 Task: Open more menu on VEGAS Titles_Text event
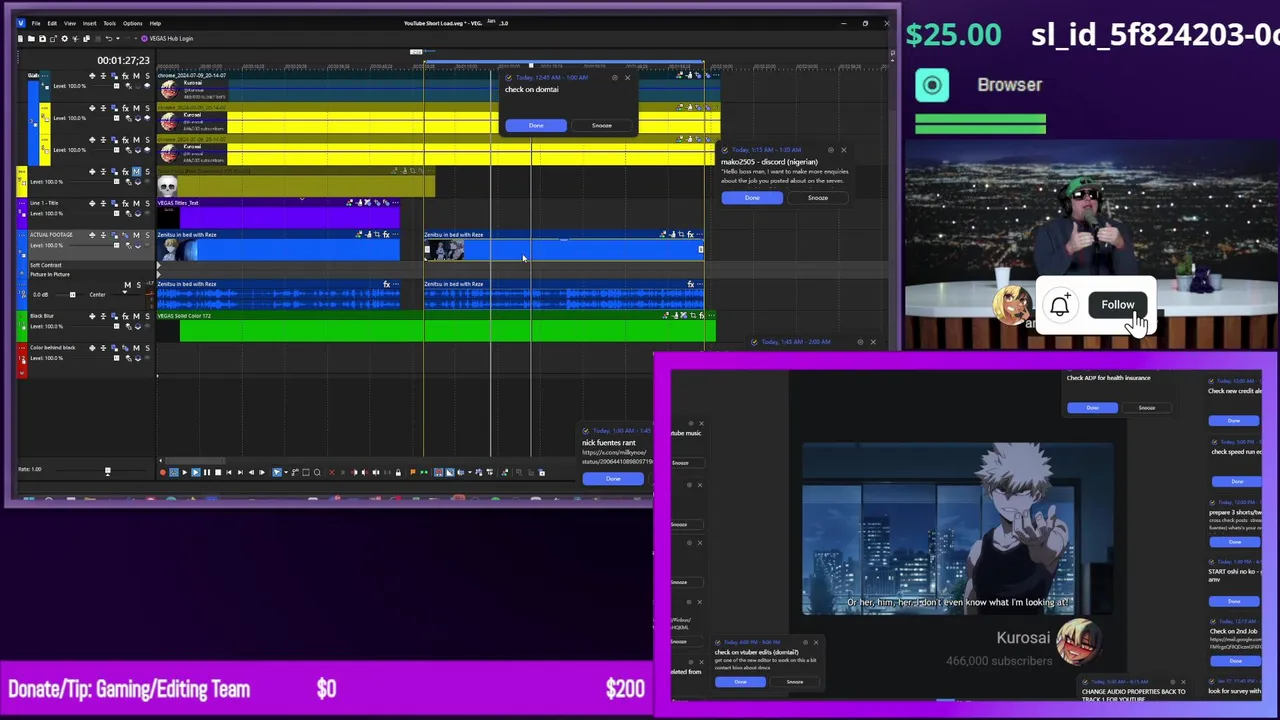point(395,202)
